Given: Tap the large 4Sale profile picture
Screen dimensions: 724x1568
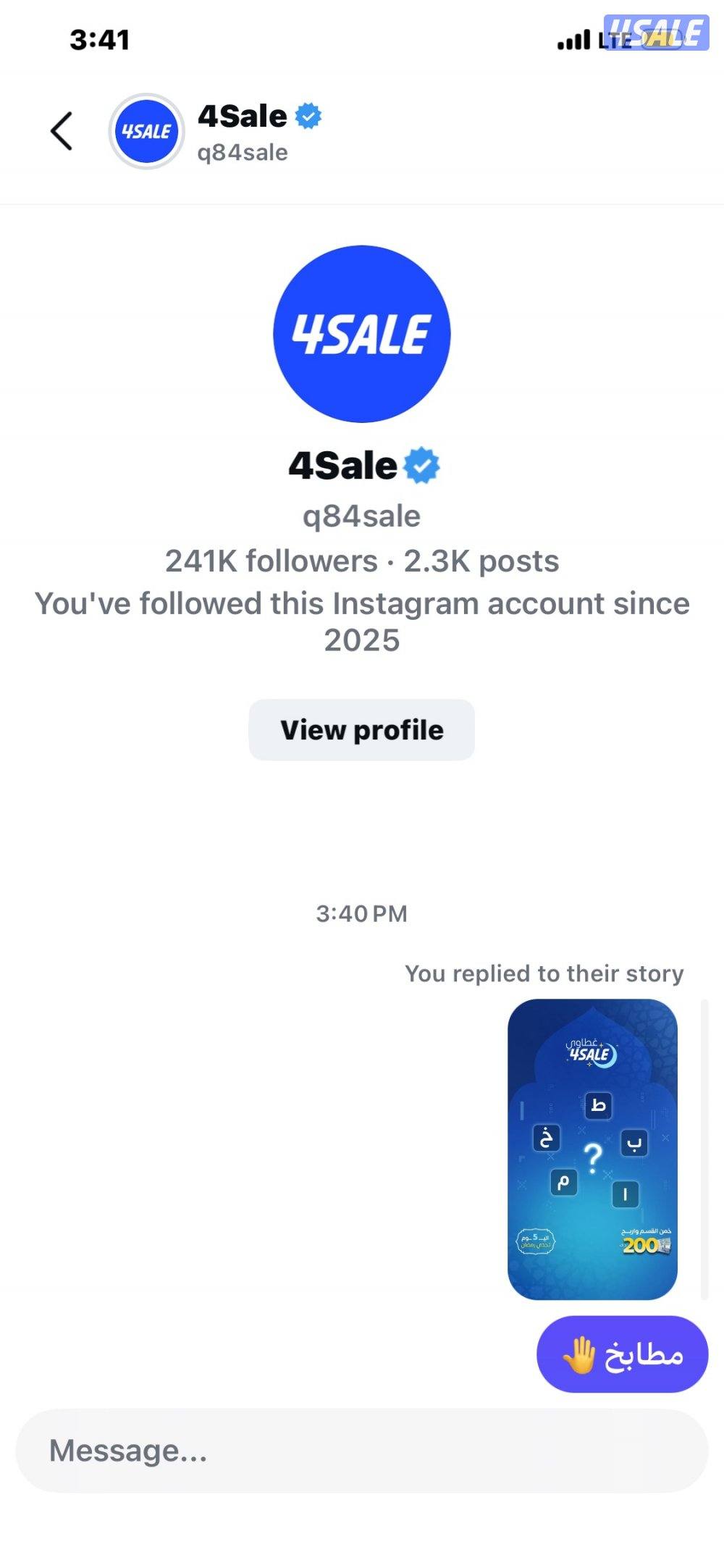Looking at the screenshot, I should [x=361, y=334].
